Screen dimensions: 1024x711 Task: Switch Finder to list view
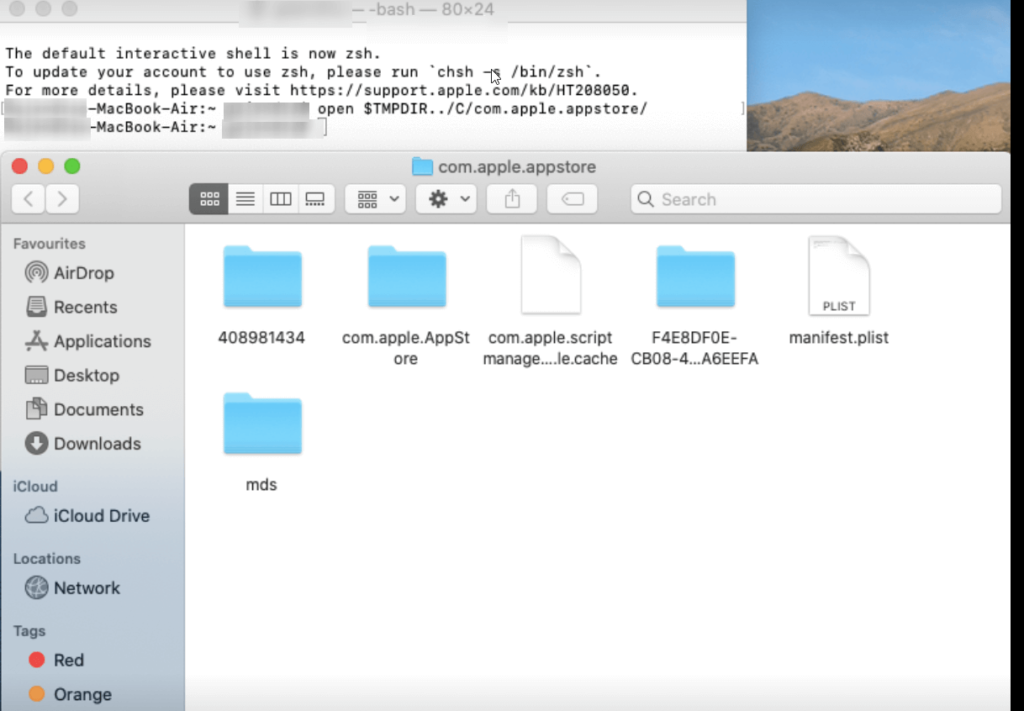click(245, 198)
